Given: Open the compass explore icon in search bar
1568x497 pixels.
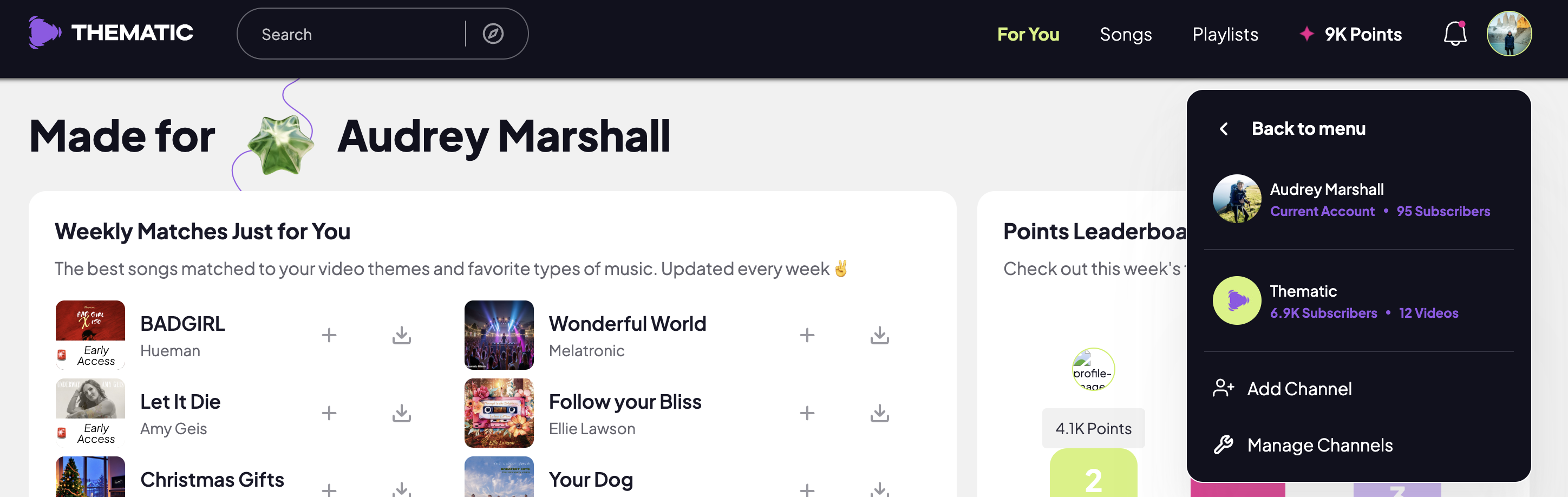Looking at the screenshot, I should [x=492, y=34].
